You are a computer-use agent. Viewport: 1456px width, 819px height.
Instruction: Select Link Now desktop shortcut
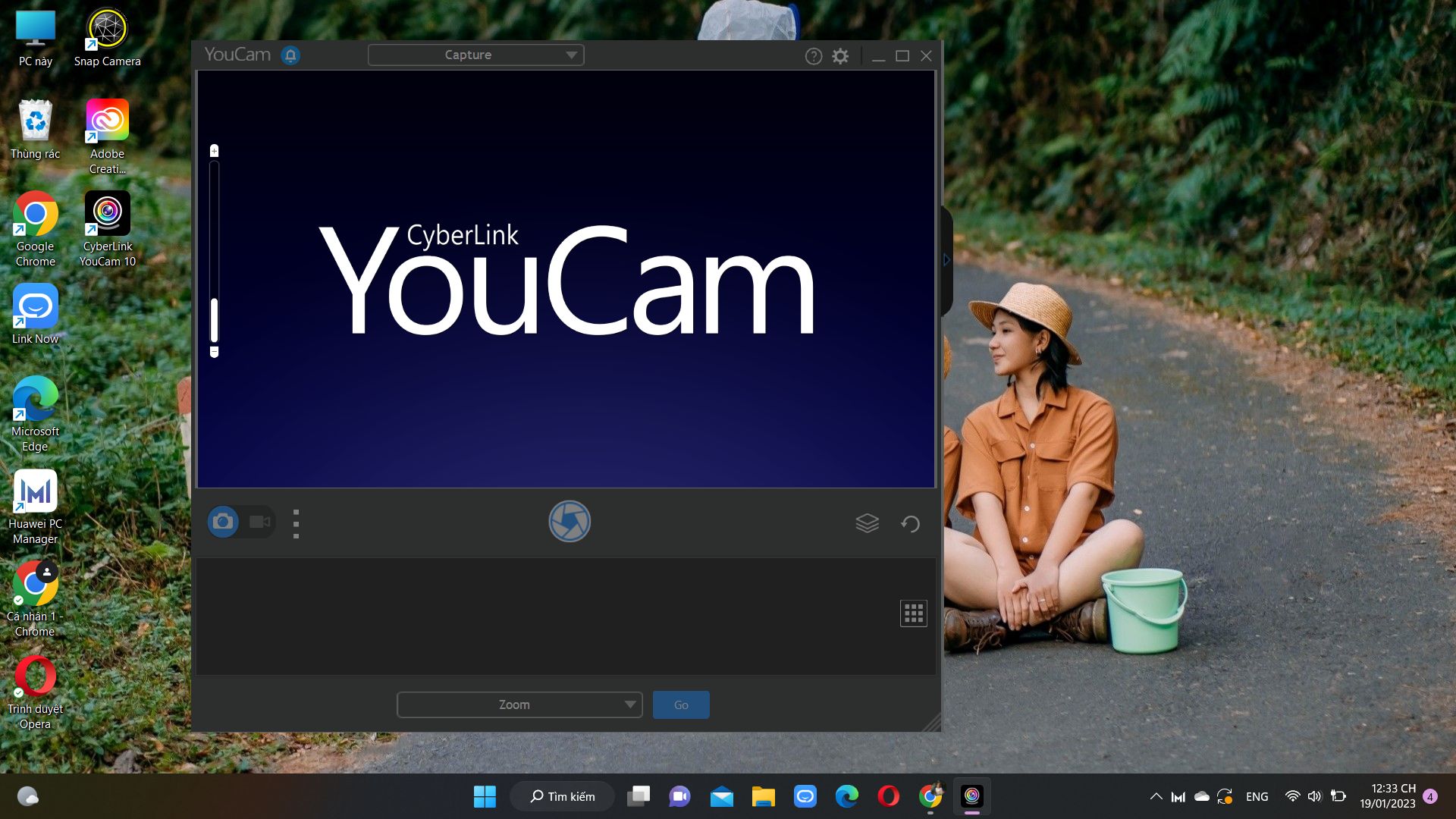(x=36, y=315)
